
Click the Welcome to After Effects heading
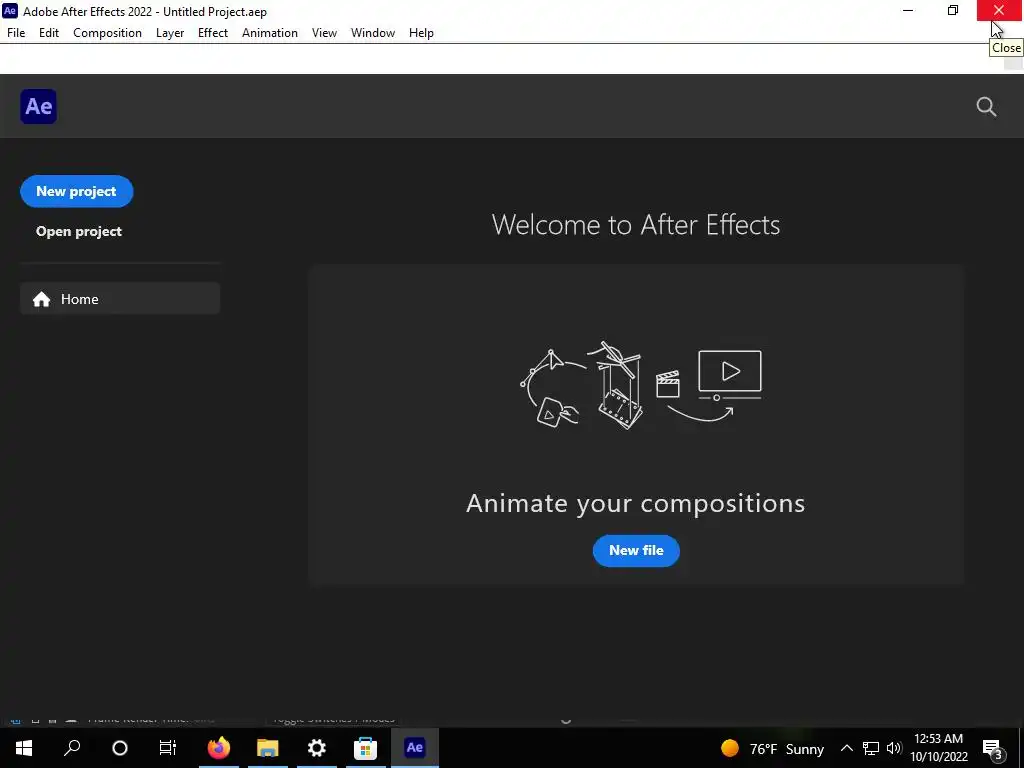tap(635, 225)
